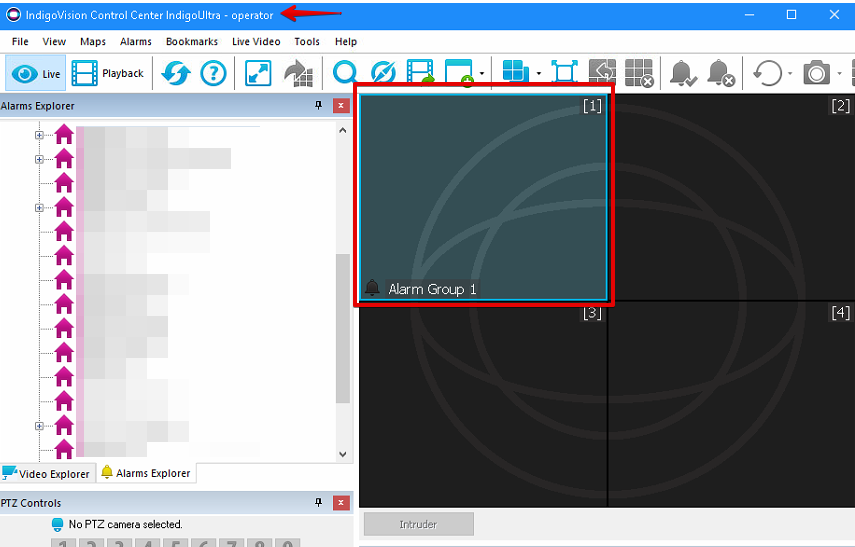Viewport: 855px width, 547px height.
Task: Select the Alarms Explorer tab
Action: [x=146, y=473]
